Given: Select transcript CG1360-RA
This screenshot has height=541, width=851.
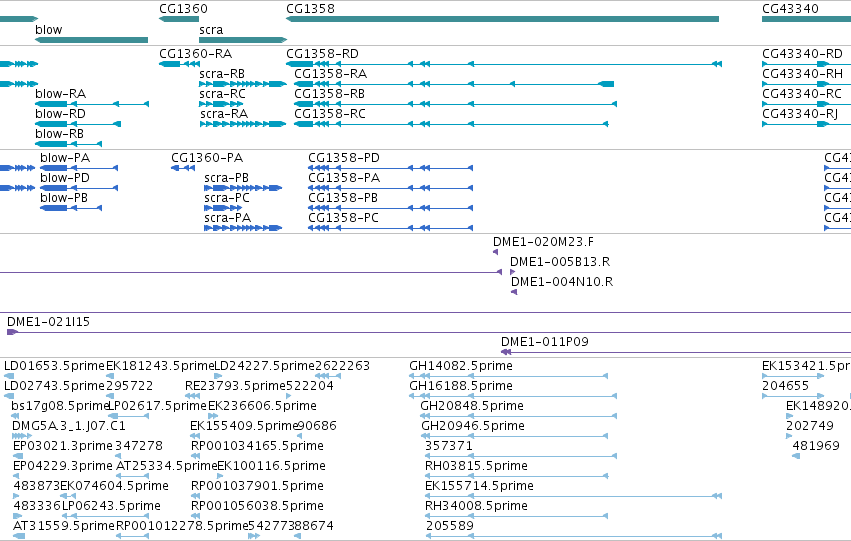Looking at the screenshot, I should coord(195,54).
